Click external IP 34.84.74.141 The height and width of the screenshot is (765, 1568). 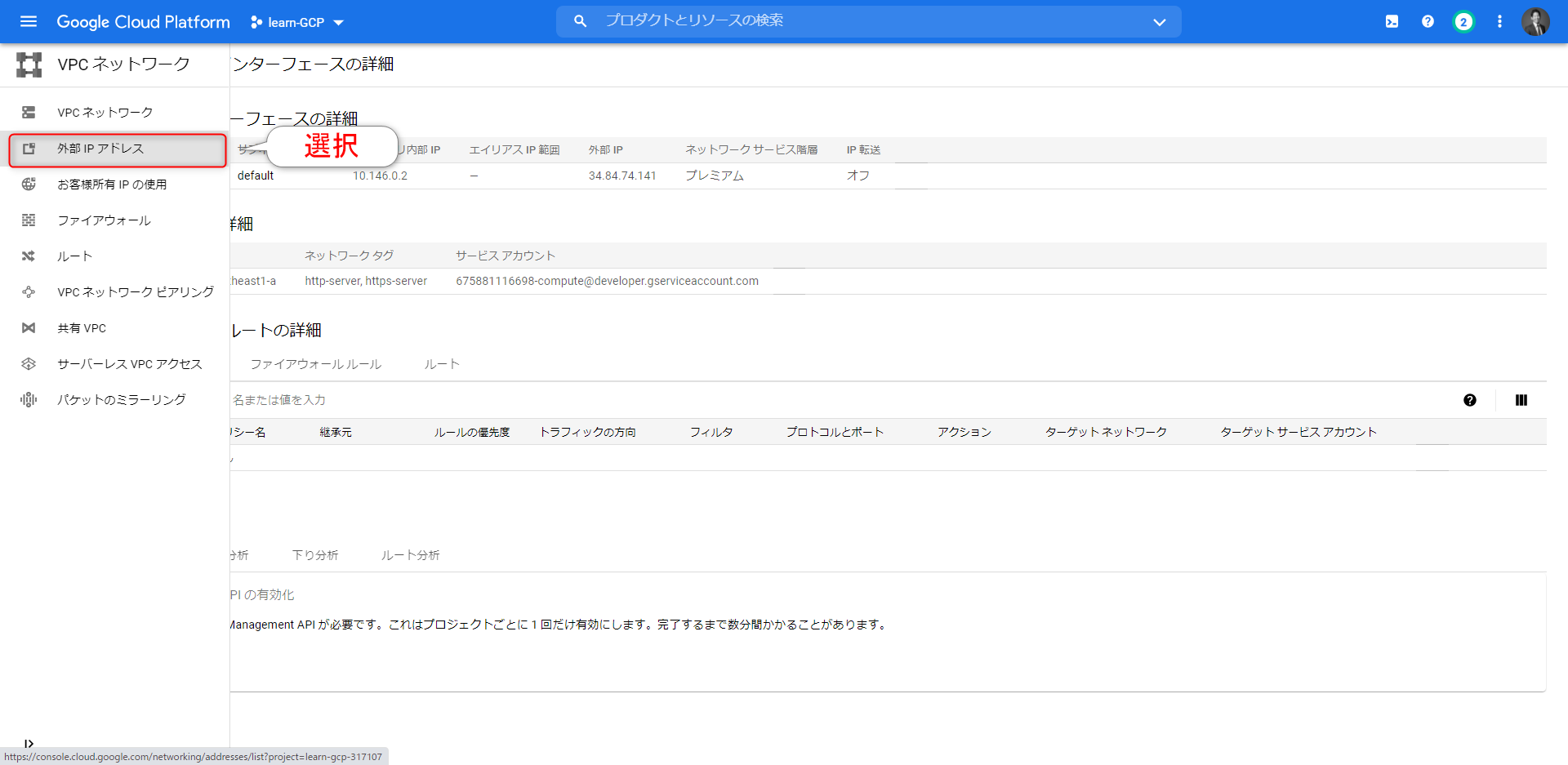coord(622,176)
